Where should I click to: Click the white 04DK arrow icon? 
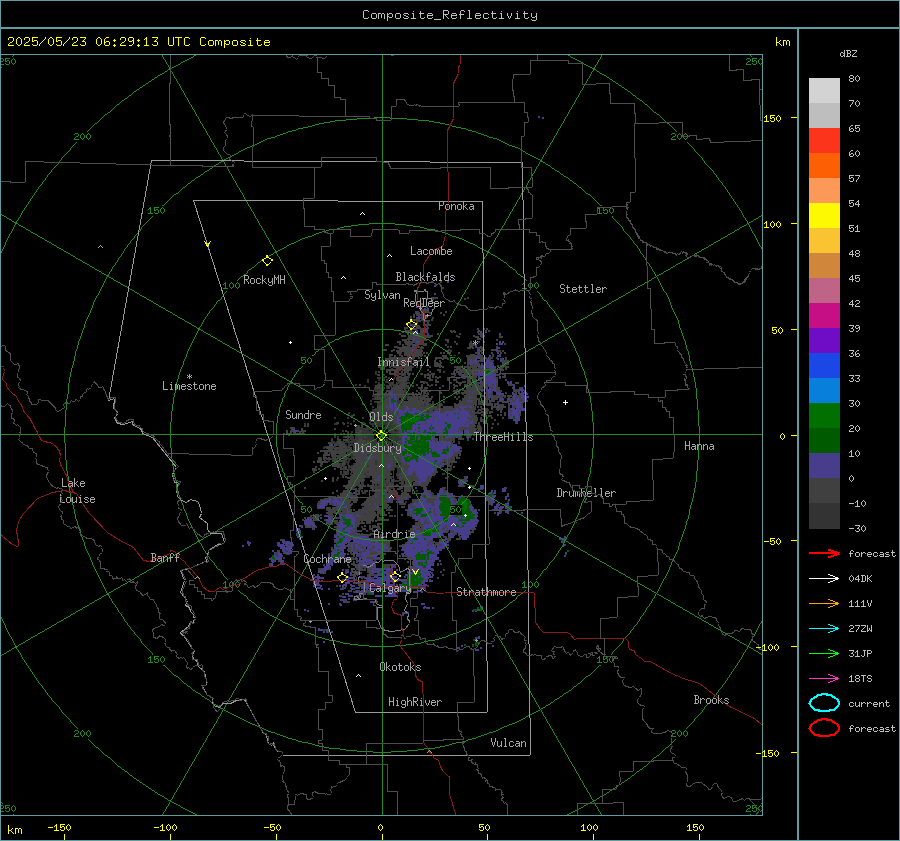824,579
